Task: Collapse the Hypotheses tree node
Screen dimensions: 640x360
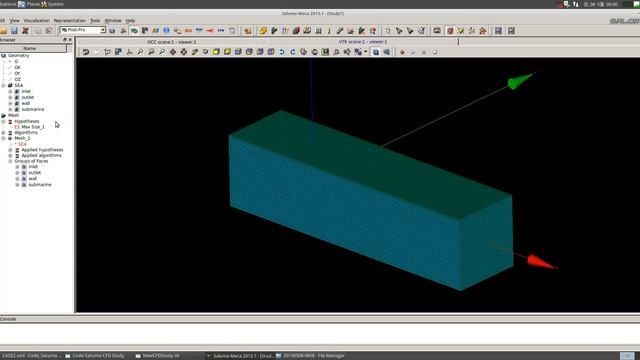Action: (x=4, y=121)
